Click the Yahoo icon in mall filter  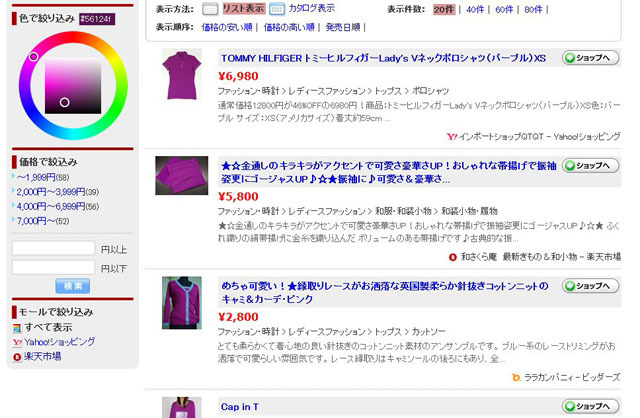(17, 342)
